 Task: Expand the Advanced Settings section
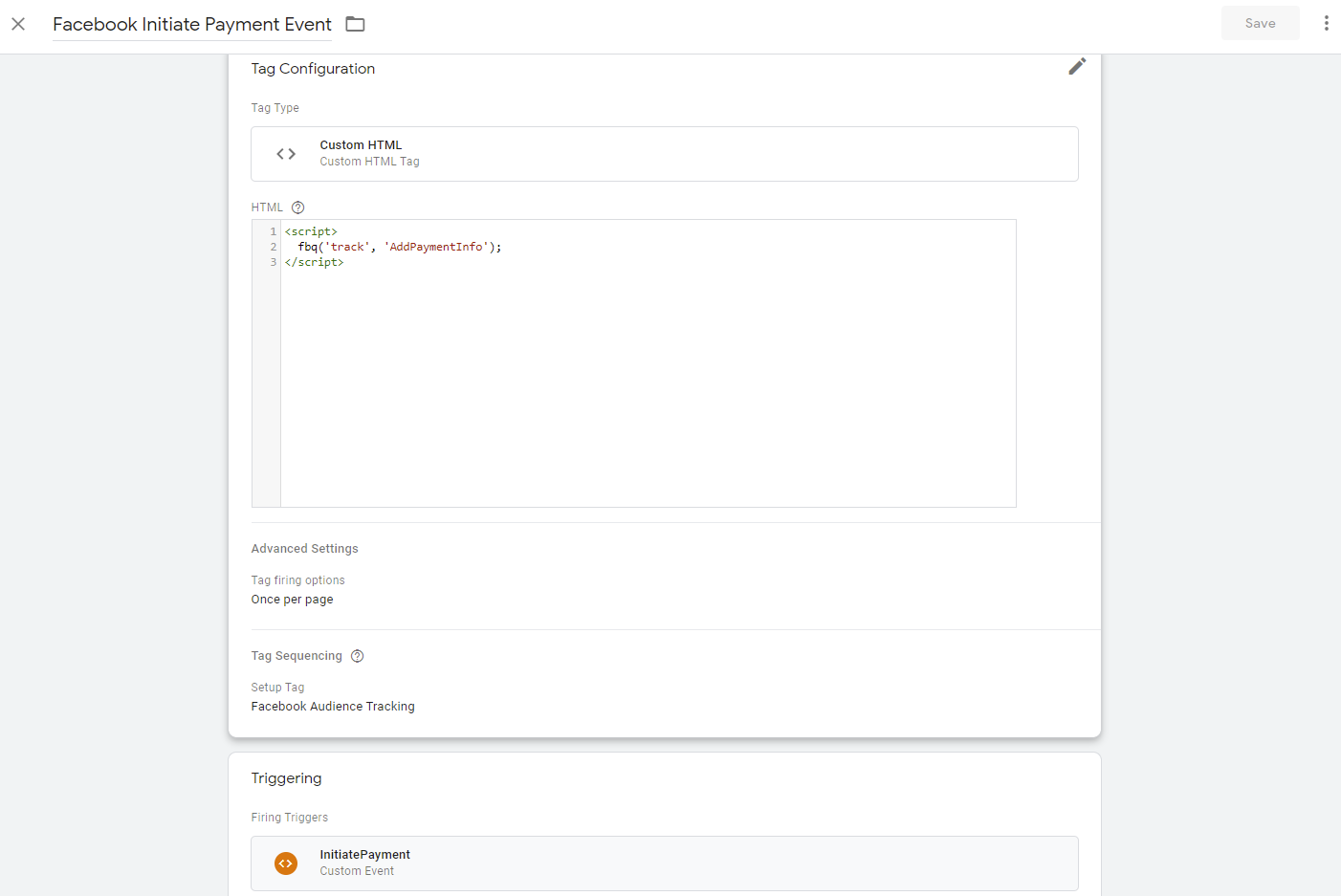[304, 549]
